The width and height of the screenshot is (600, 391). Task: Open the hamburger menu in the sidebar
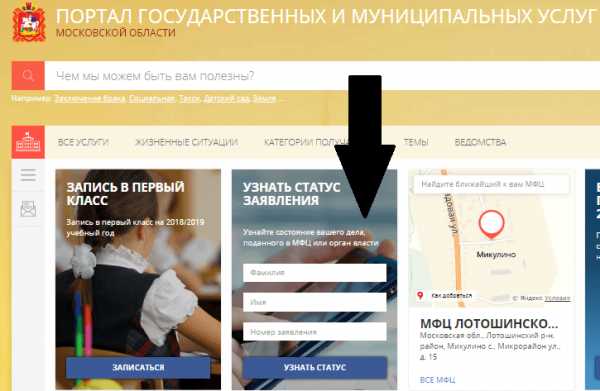pos(28,175)
